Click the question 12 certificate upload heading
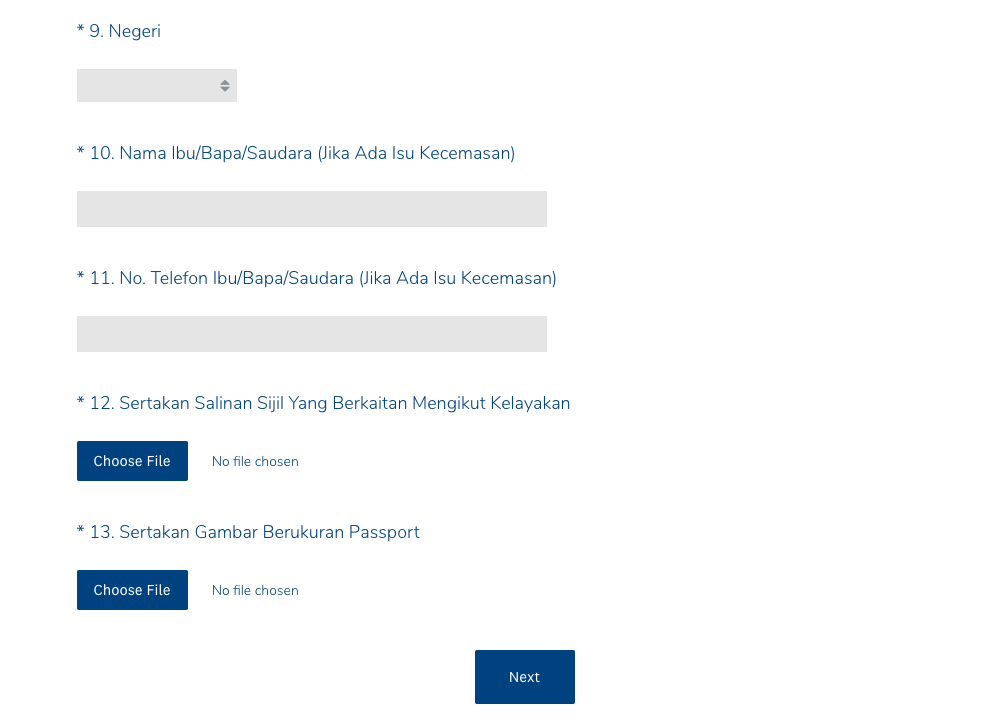The height and width of the screenshot is (723, 1007). click(x=323, y=403)
